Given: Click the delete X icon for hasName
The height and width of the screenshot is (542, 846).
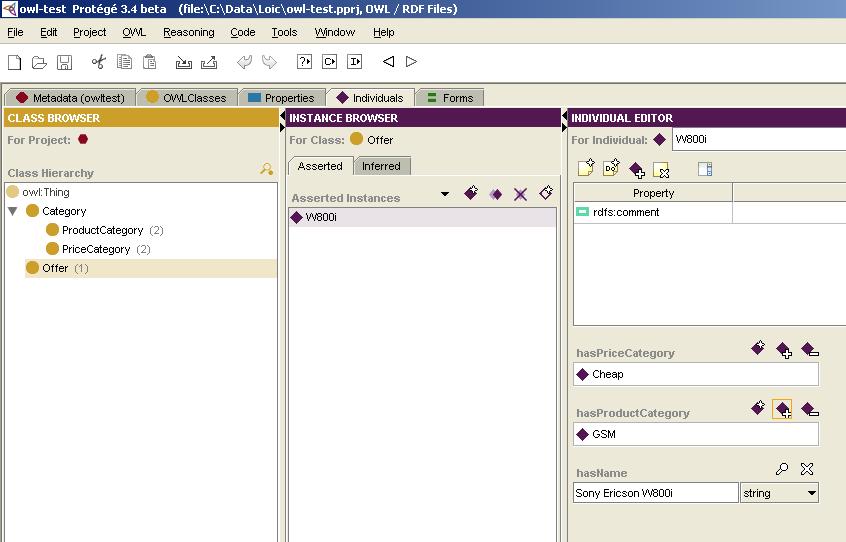Looking at the screenshot, I should click(807, 469).
